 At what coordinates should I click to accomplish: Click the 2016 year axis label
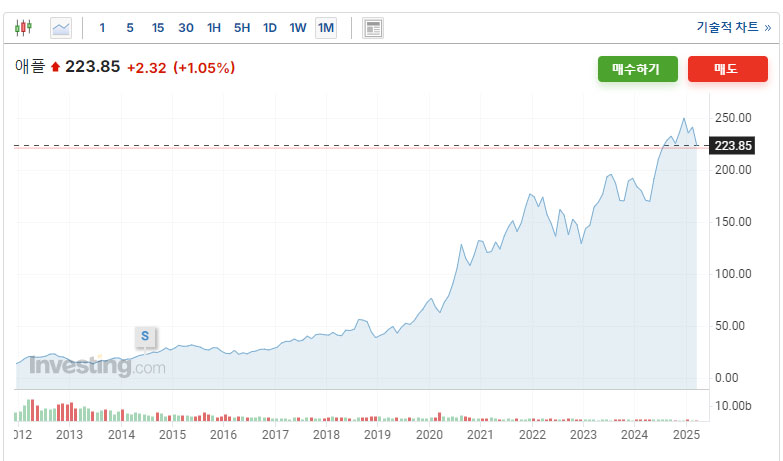[223, 435]
